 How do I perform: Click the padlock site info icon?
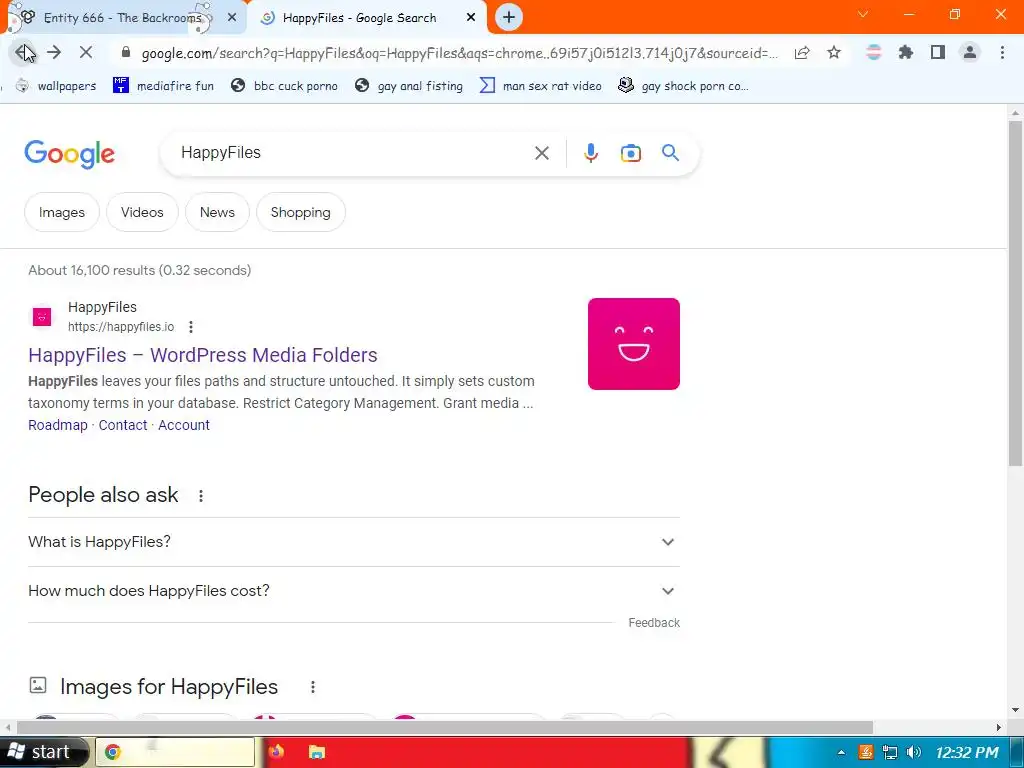click(126, 53)
